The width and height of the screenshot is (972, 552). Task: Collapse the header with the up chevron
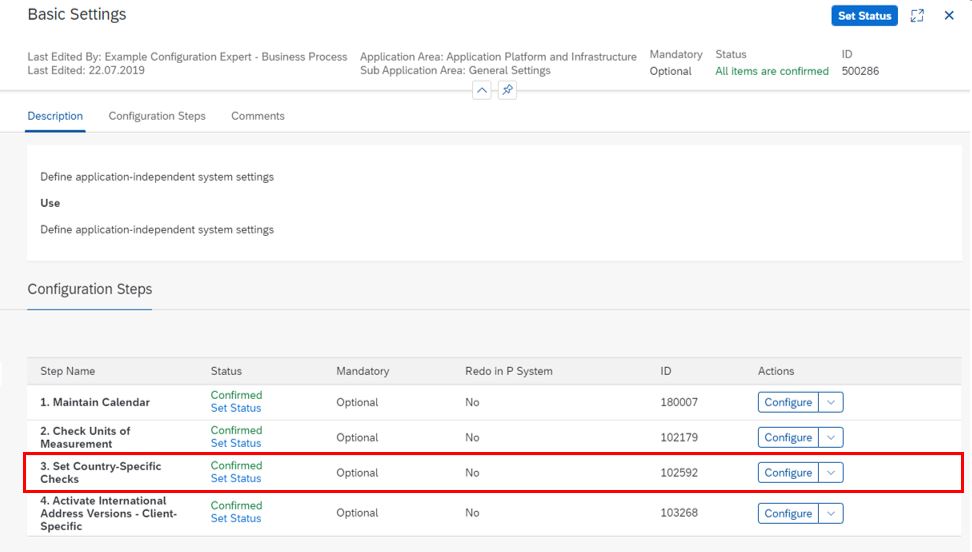coord(482,90)
